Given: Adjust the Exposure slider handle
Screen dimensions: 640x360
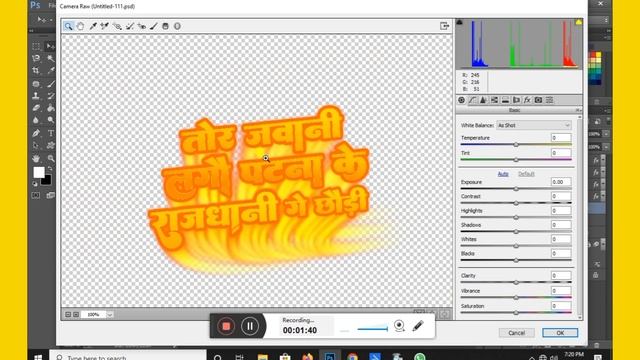Looking at the screenshot, I should (516, 189).
